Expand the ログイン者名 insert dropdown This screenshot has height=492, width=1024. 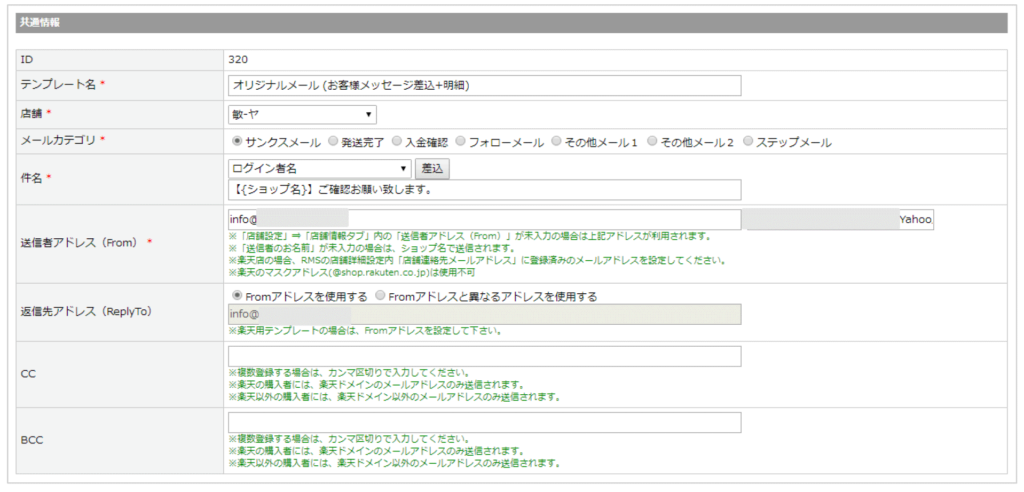(320, 168)
